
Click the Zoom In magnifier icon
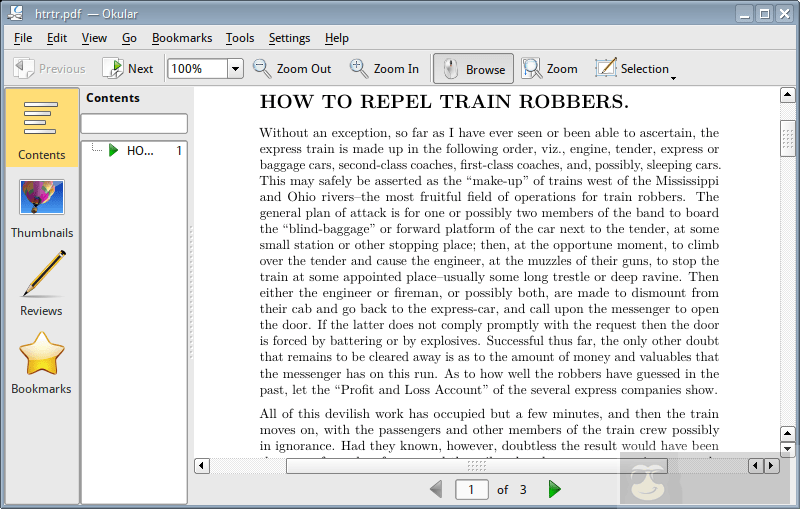pyautogui.click(x=359, y=69)
